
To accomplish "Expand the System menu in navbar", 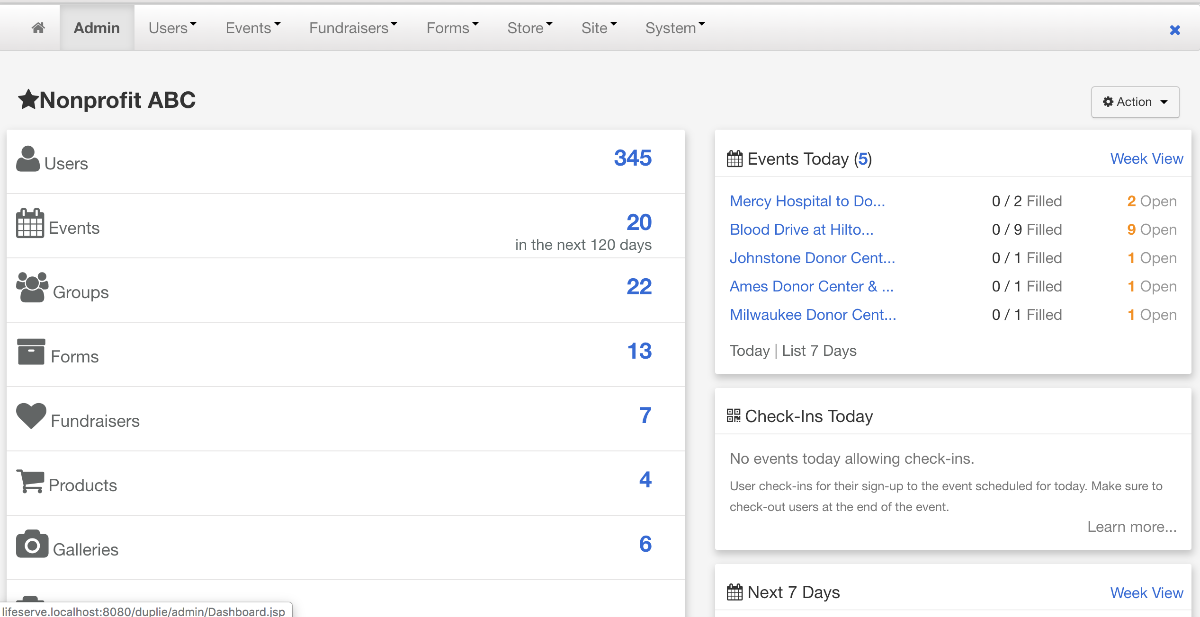I will click(x=675, y=28).
